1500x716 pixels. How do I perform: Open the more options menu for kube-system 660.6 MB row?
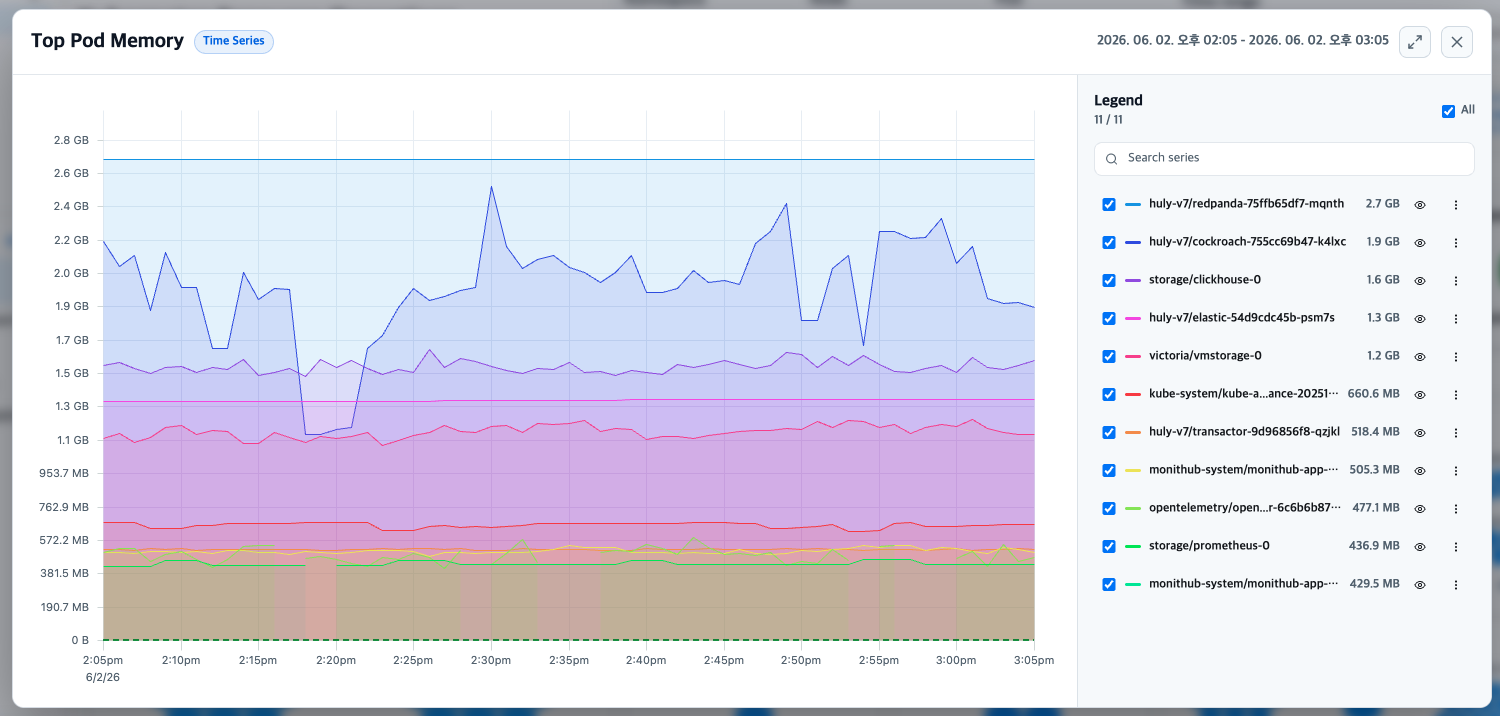pos(1456,395)
